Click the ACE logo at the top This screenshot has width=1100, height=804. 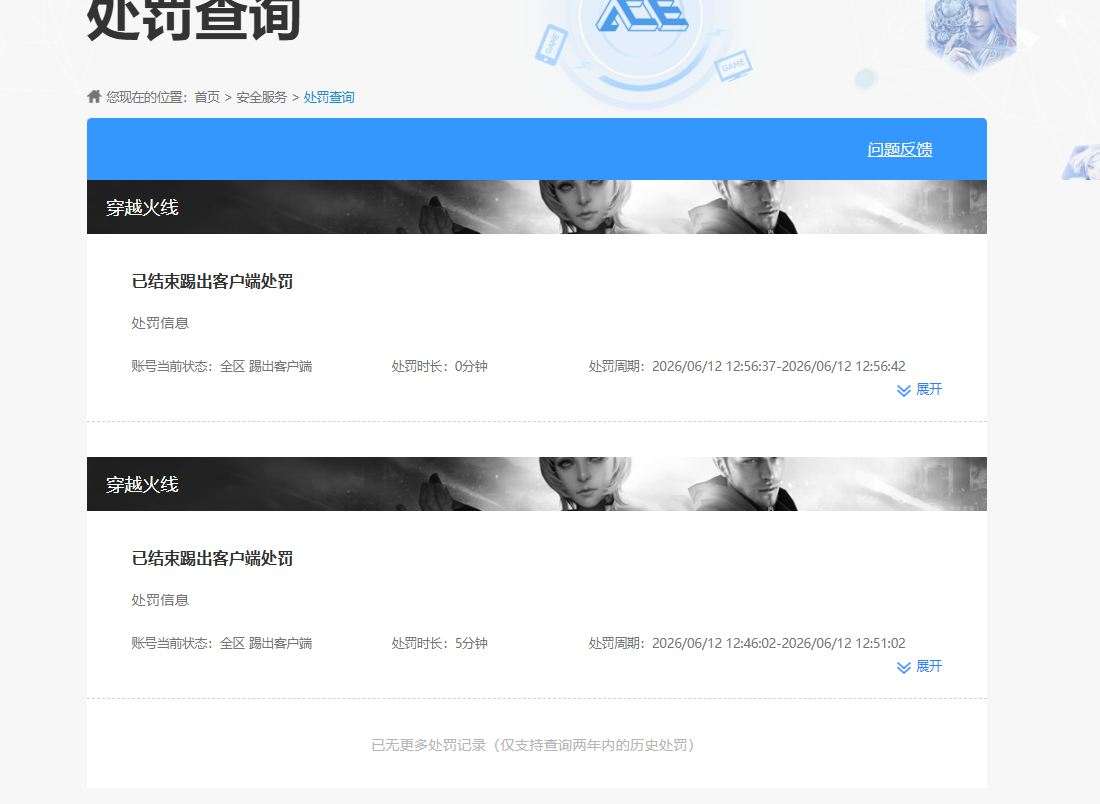click(x=642, y=15)
